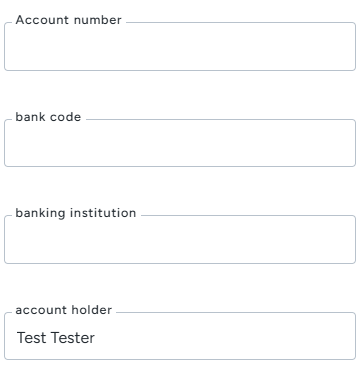Focus the bank code text box

180,143
